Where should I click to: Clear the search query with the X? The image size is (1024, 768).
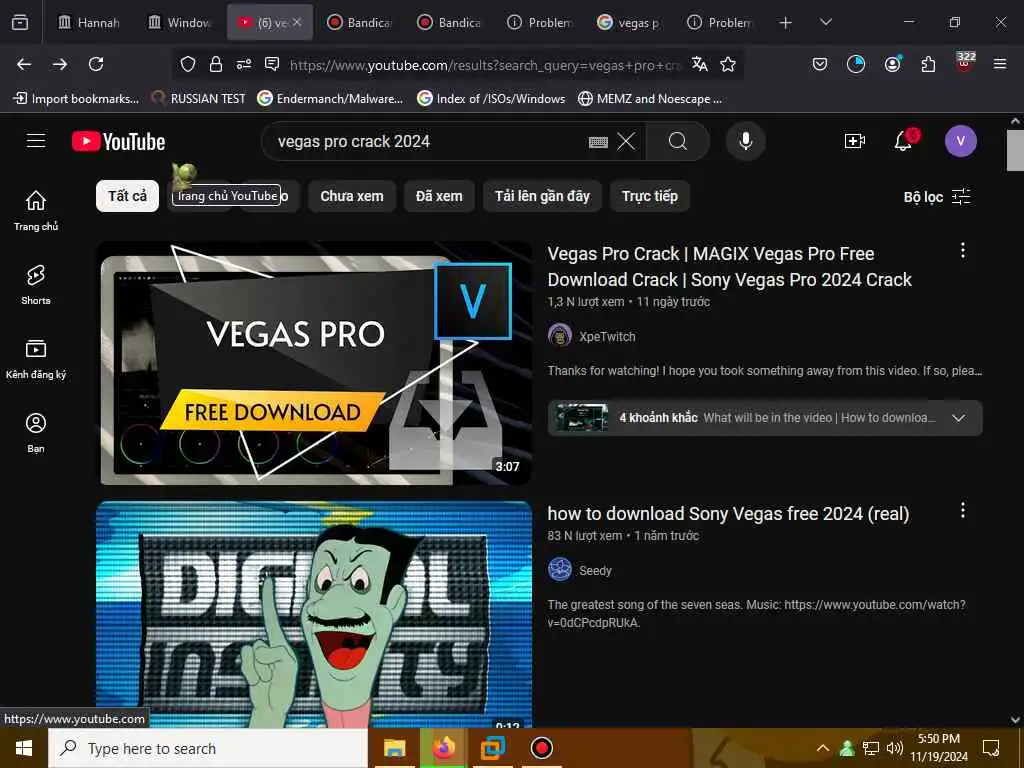click(x=626, y=141)
